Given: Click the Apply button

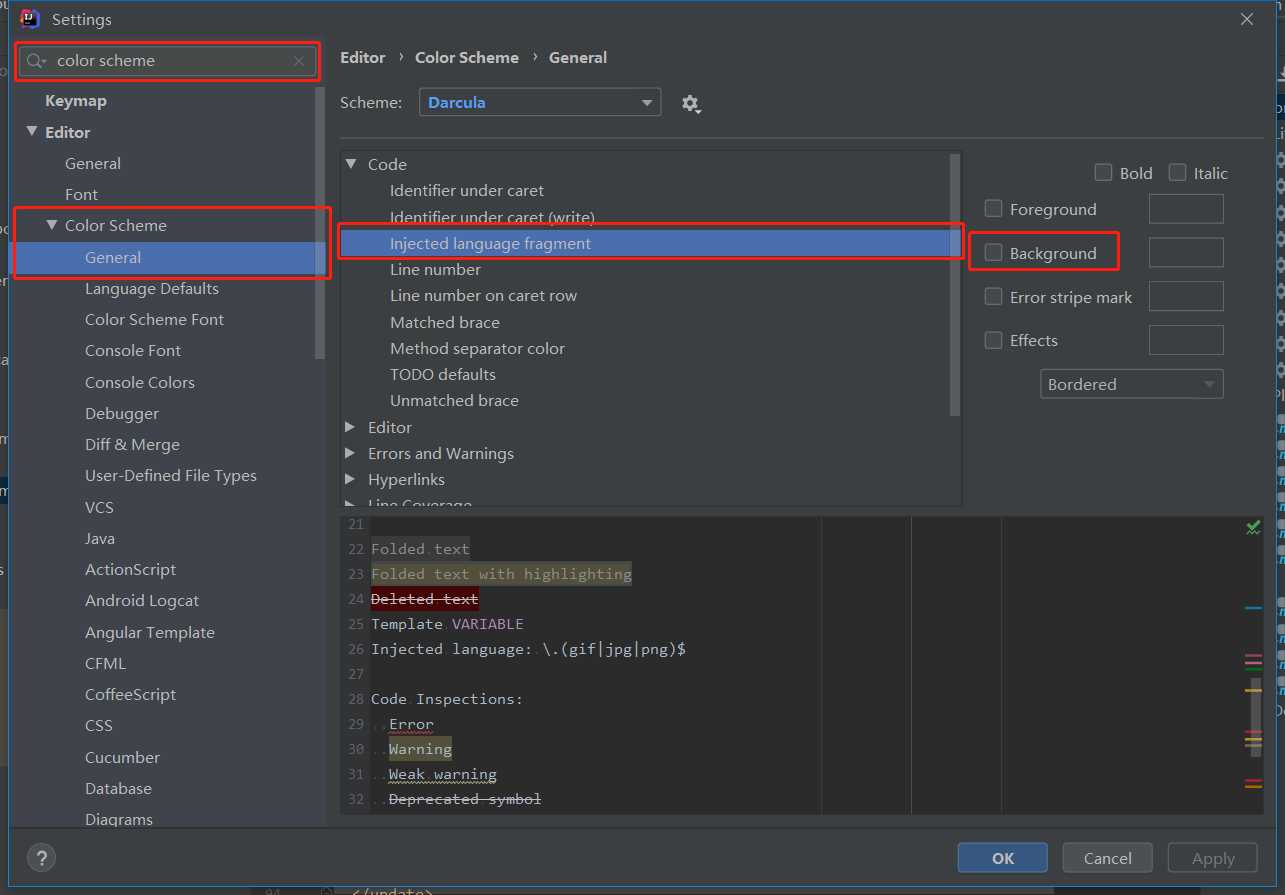Looking at the screenshot, I should coord(1213,858).
